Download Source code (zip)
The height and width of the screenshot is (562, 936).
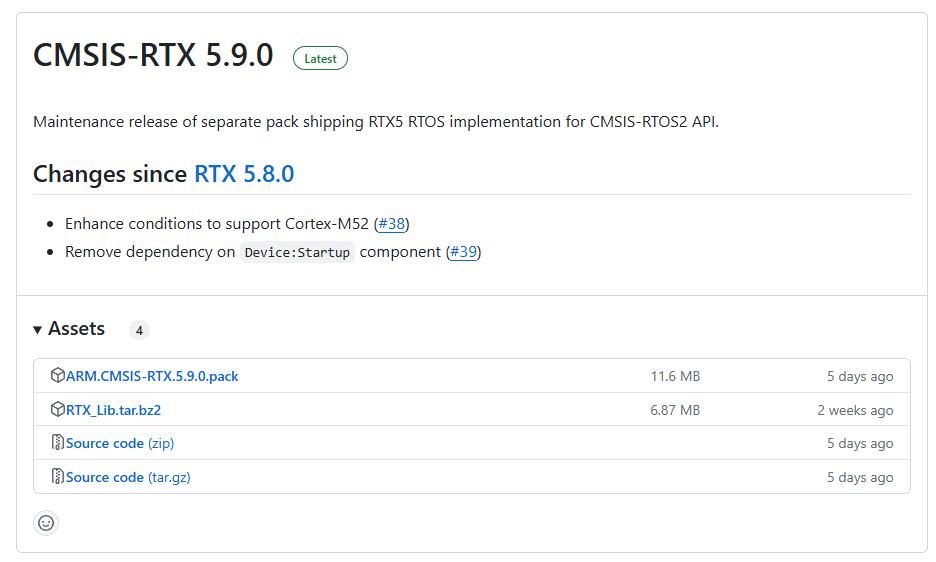click(x=120, y=443)
